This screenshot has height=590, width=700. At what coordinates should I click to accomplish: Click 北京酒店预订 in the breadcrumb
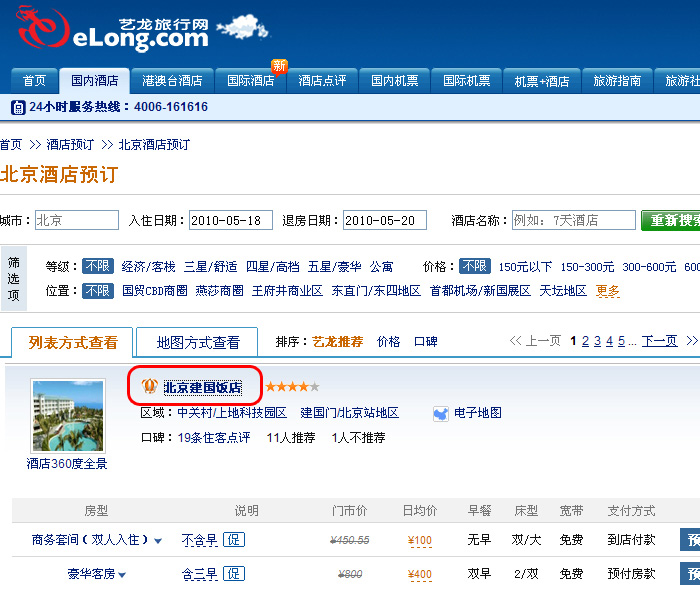point(154,145)
